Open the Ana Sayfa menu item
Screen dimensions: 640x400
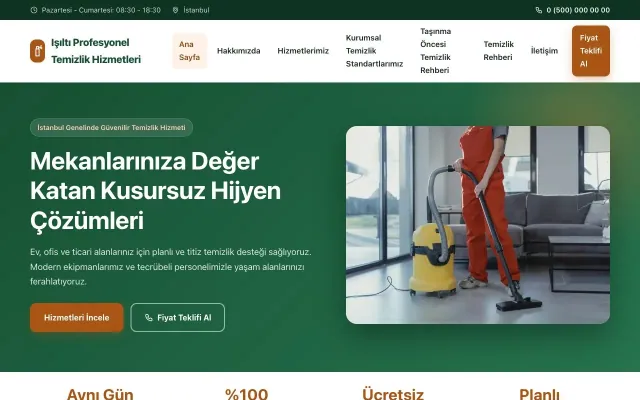pyautogui.click(x=190, y=51)
